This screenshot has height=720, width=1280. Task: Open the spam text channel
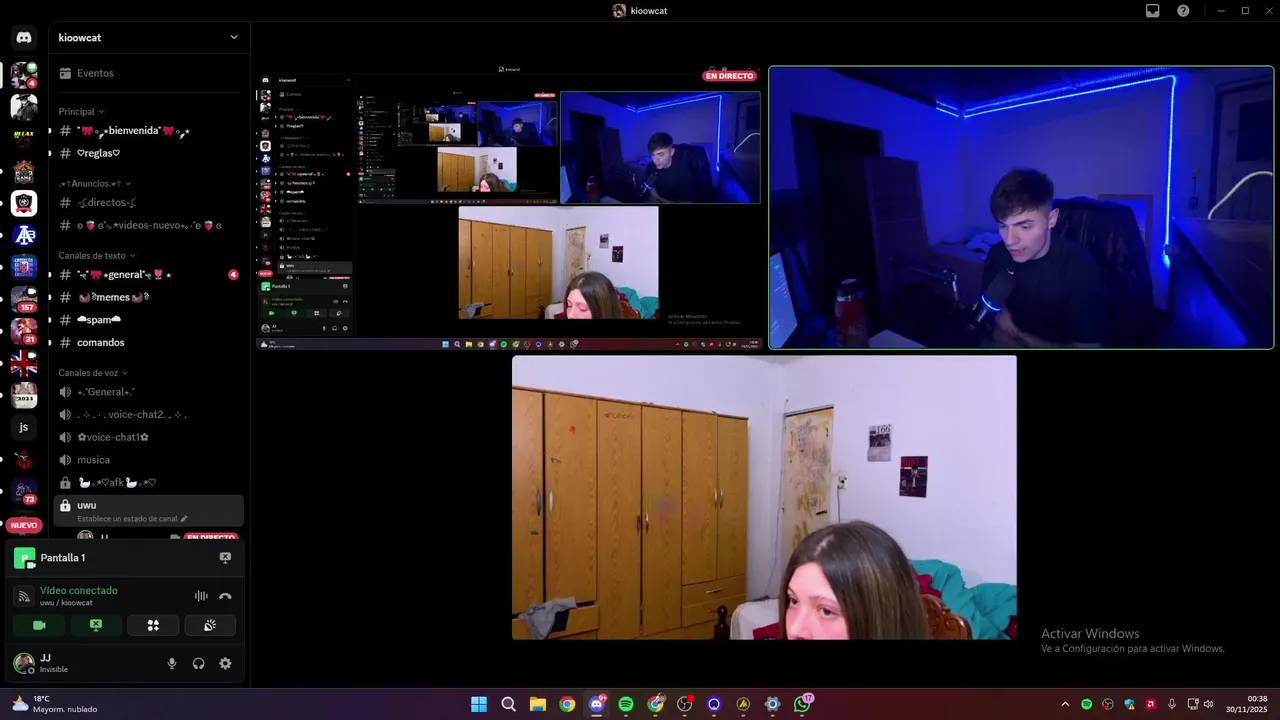pos(149,320)
